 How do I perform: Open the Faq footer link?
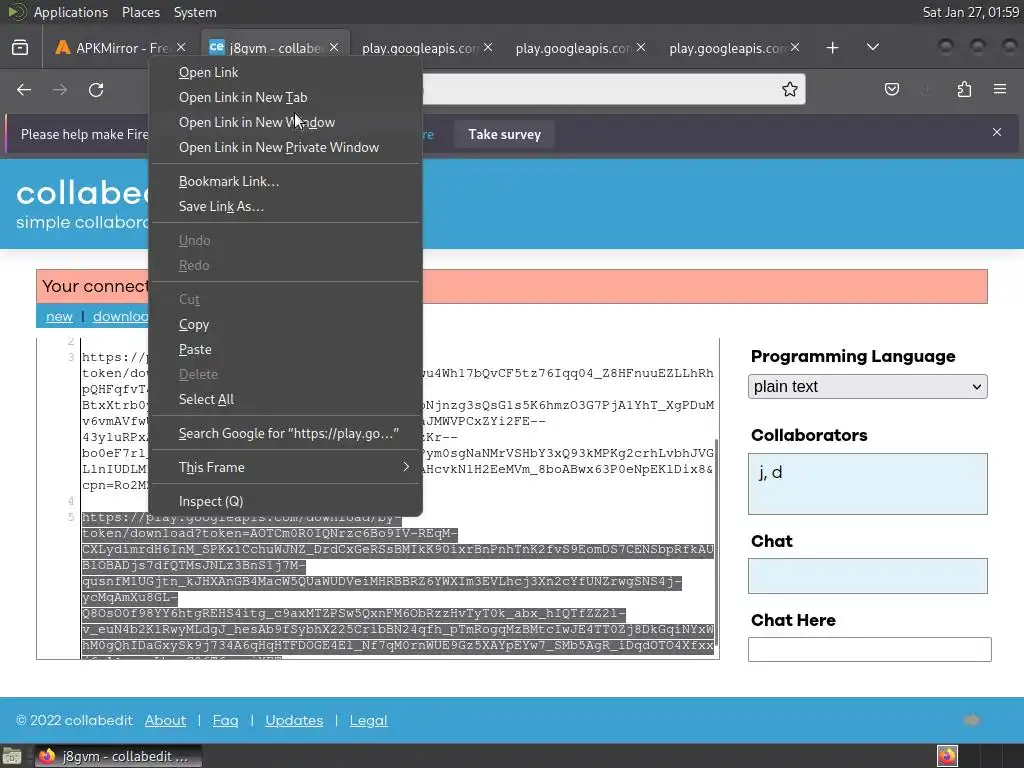(225, 720)
